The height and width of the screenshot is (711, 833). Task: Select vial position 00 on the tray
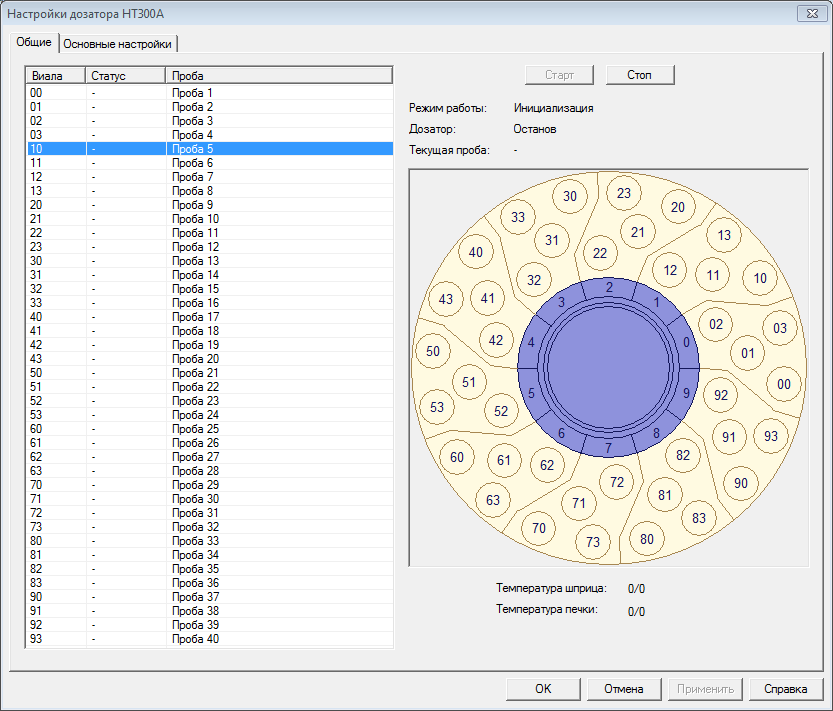pos(784,384)
